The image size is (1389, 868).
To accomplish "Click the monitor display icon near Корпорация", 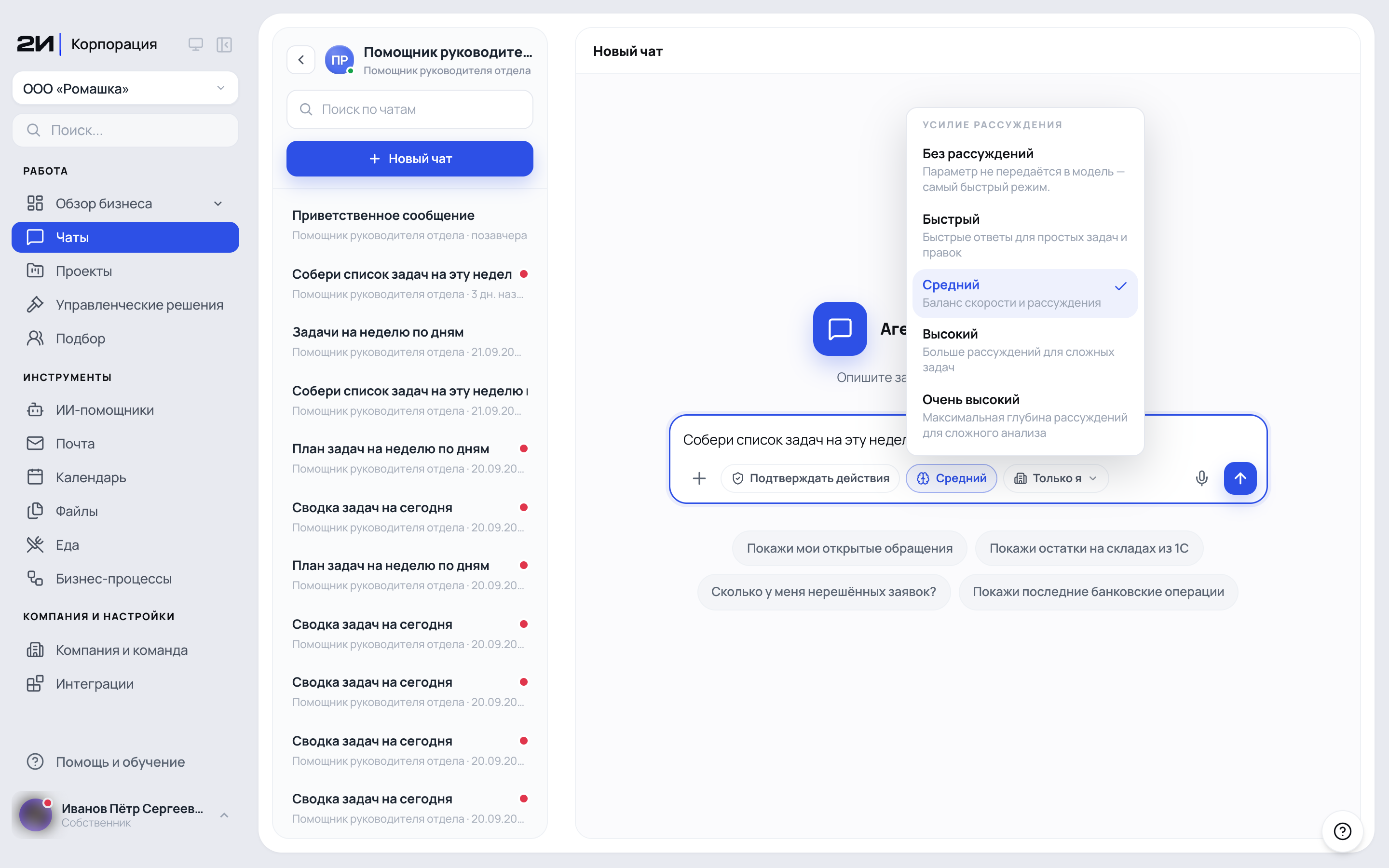I will [x=195, y=44].
